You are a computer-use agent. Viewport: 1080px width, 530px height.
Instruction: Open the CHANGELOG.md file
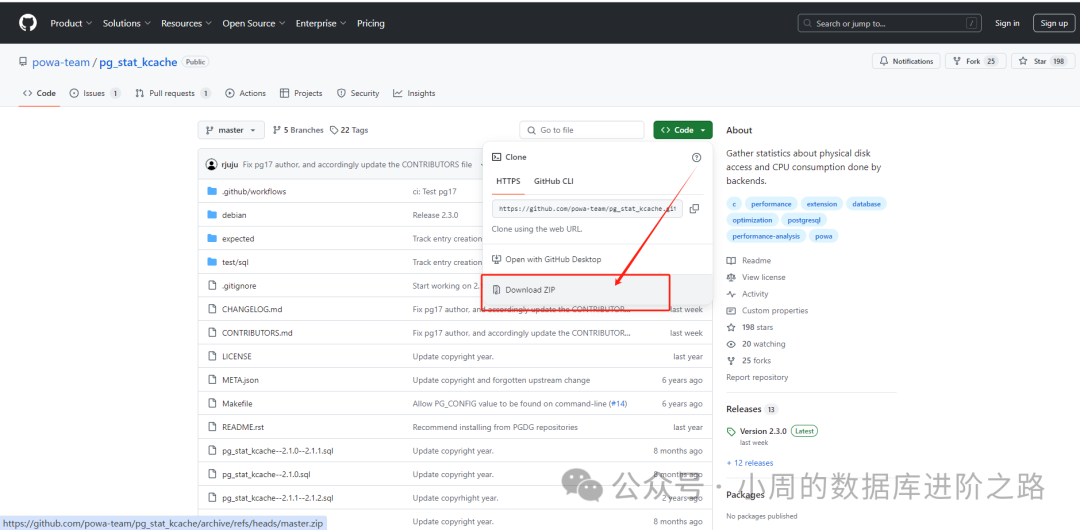(x=252, y=309)
